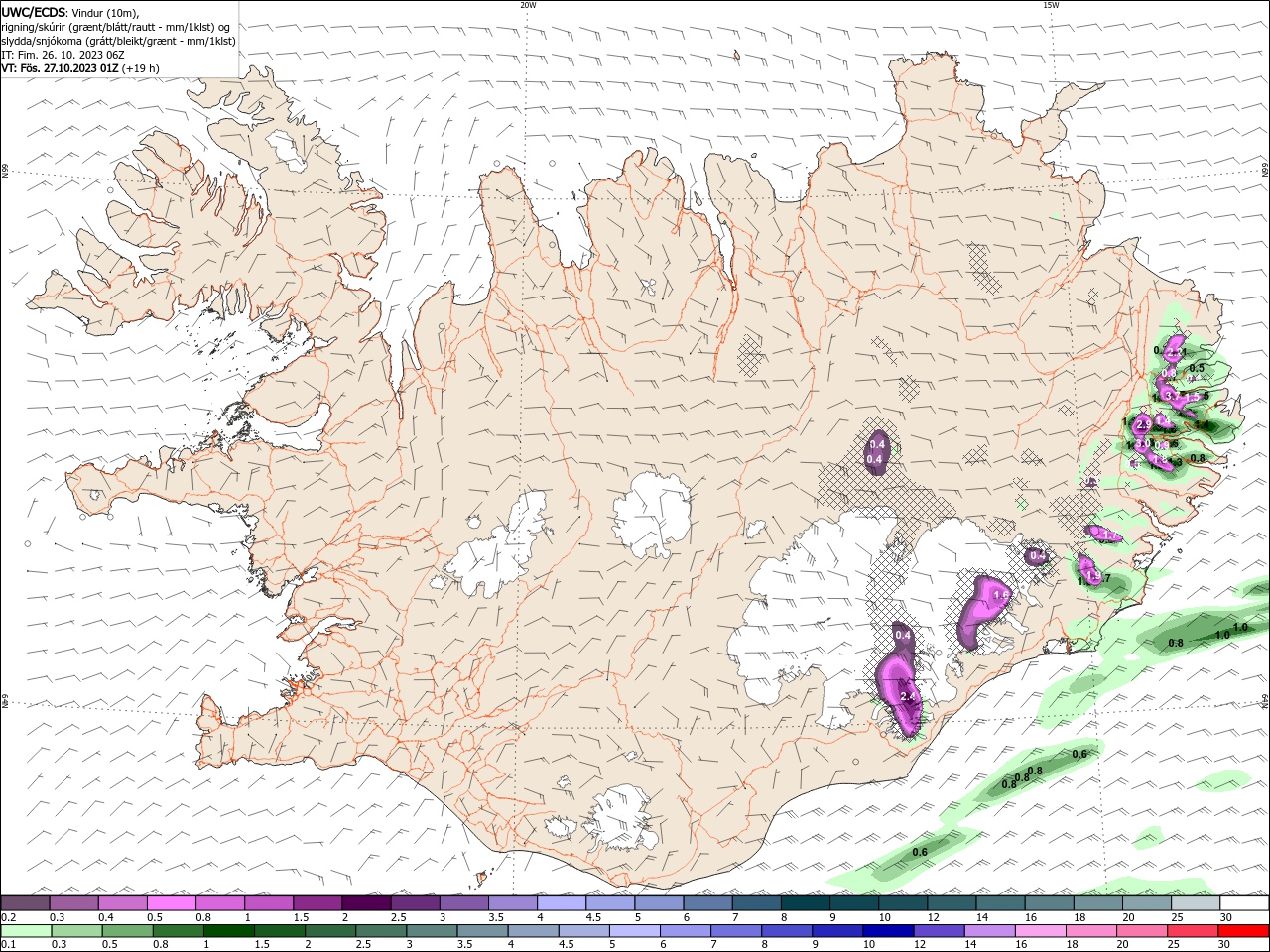Click the 15W longitude label
The width and height of the screenshot is (1270, 952).
[x=1051, y=5]
